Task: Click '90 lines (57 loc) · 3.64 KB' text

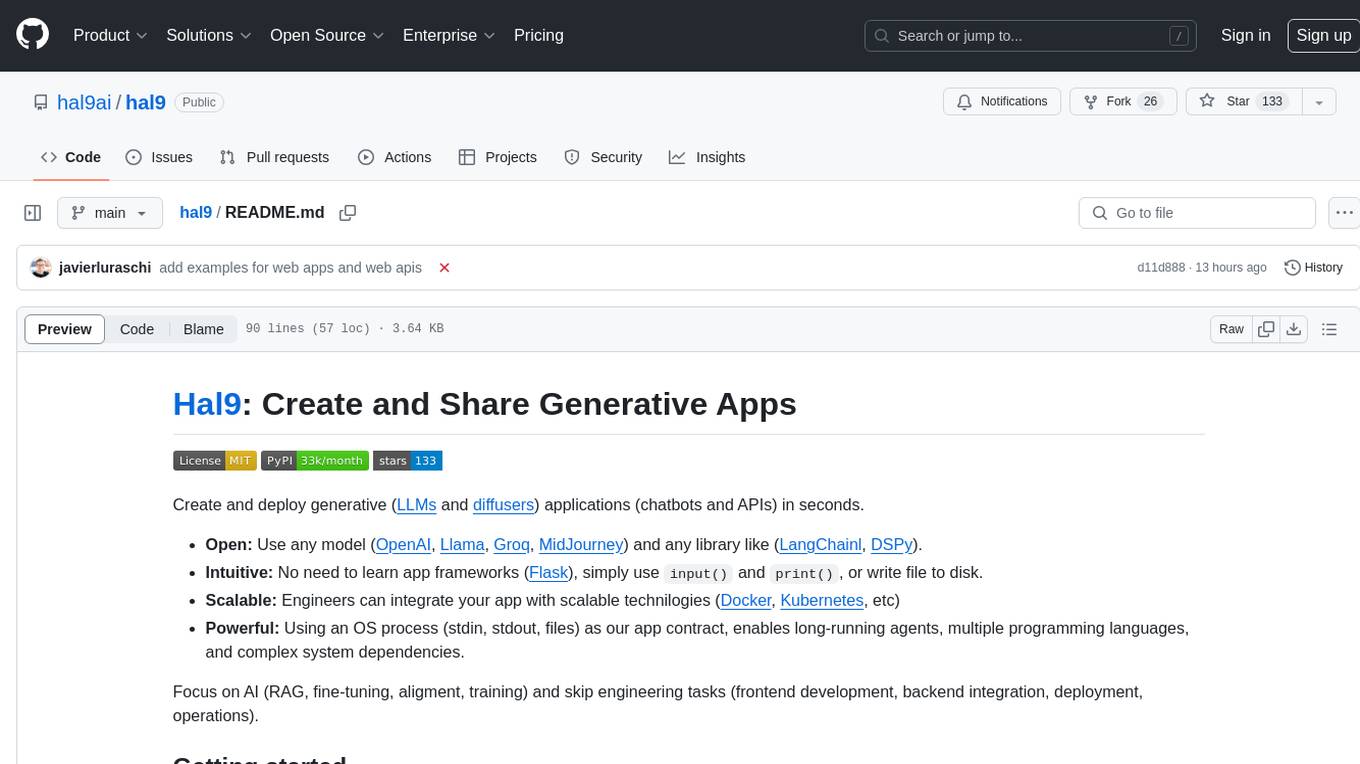Action: 344,329
